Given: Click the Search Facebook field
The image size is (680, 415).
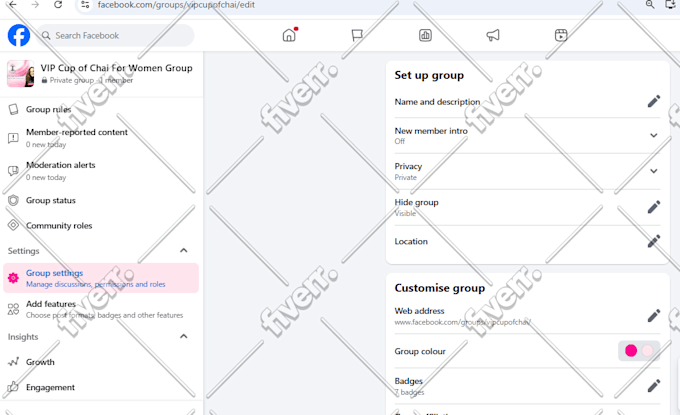Looking at the screenshot, I should [x=115, y=36].
